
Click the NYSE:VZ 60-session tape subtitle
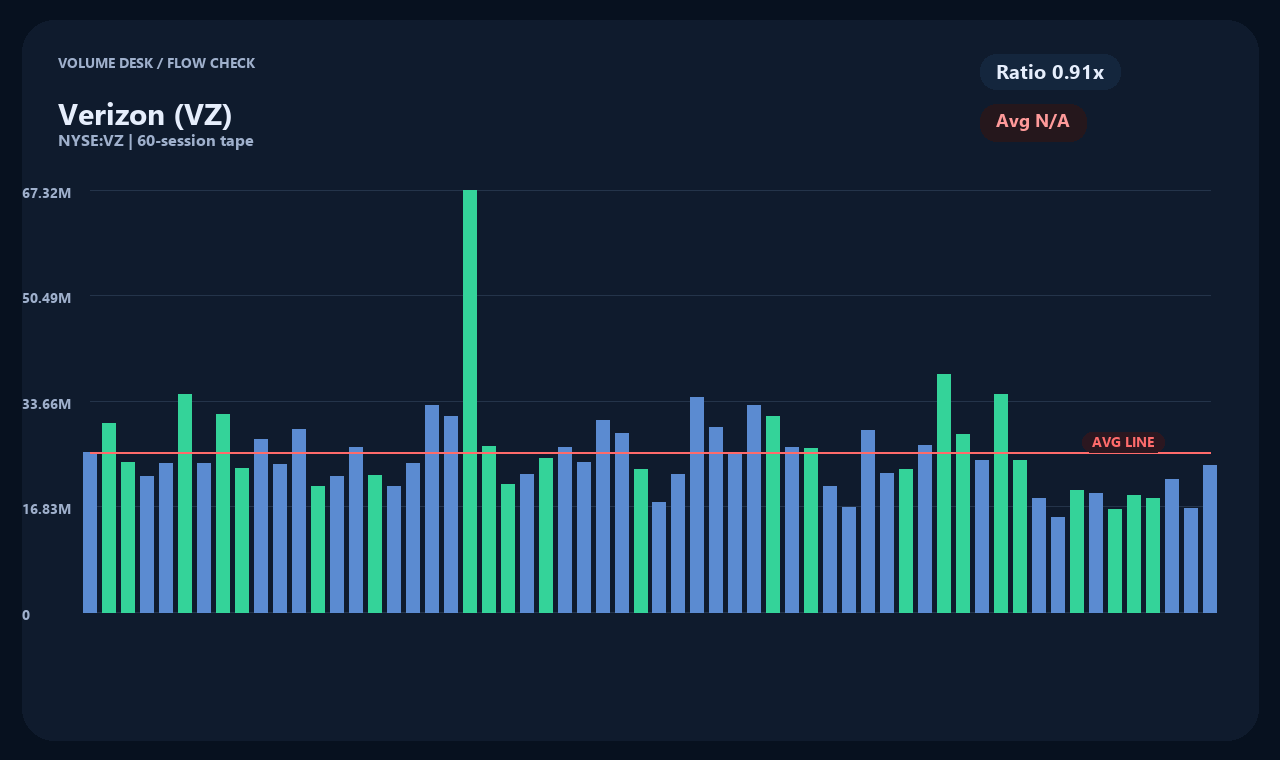tap(156, 141)
